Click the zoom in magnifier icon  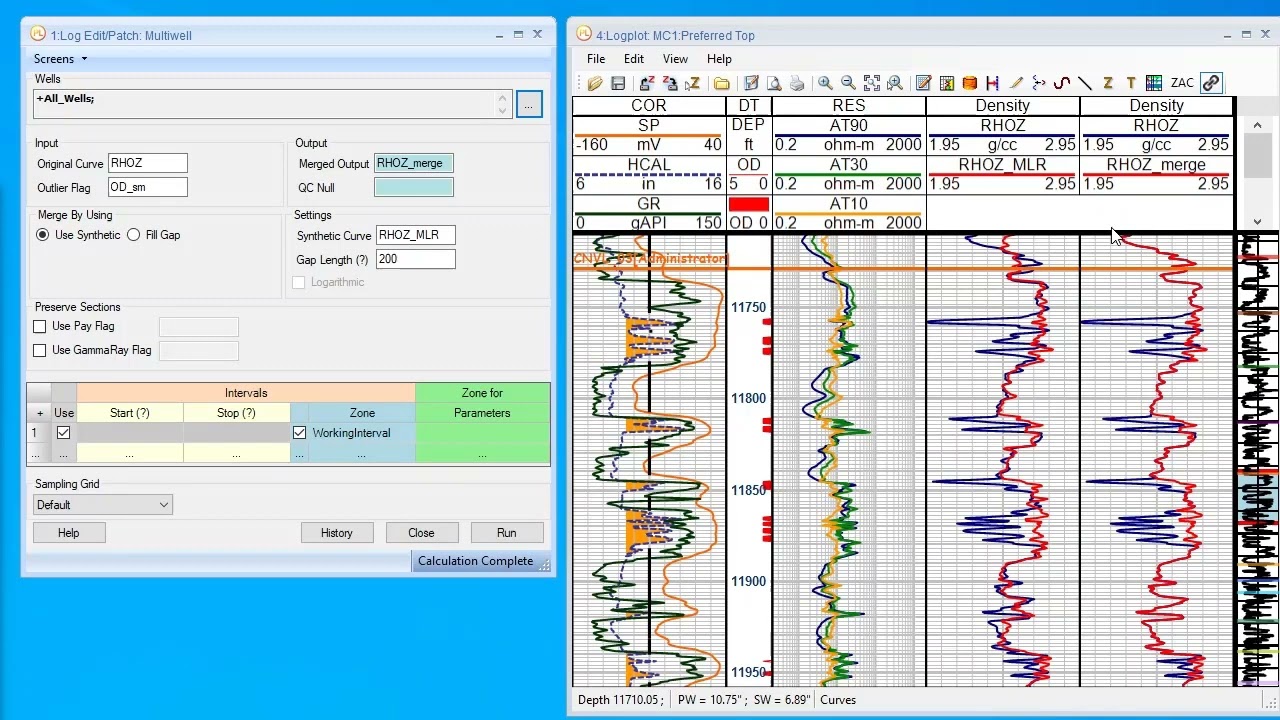825,83
